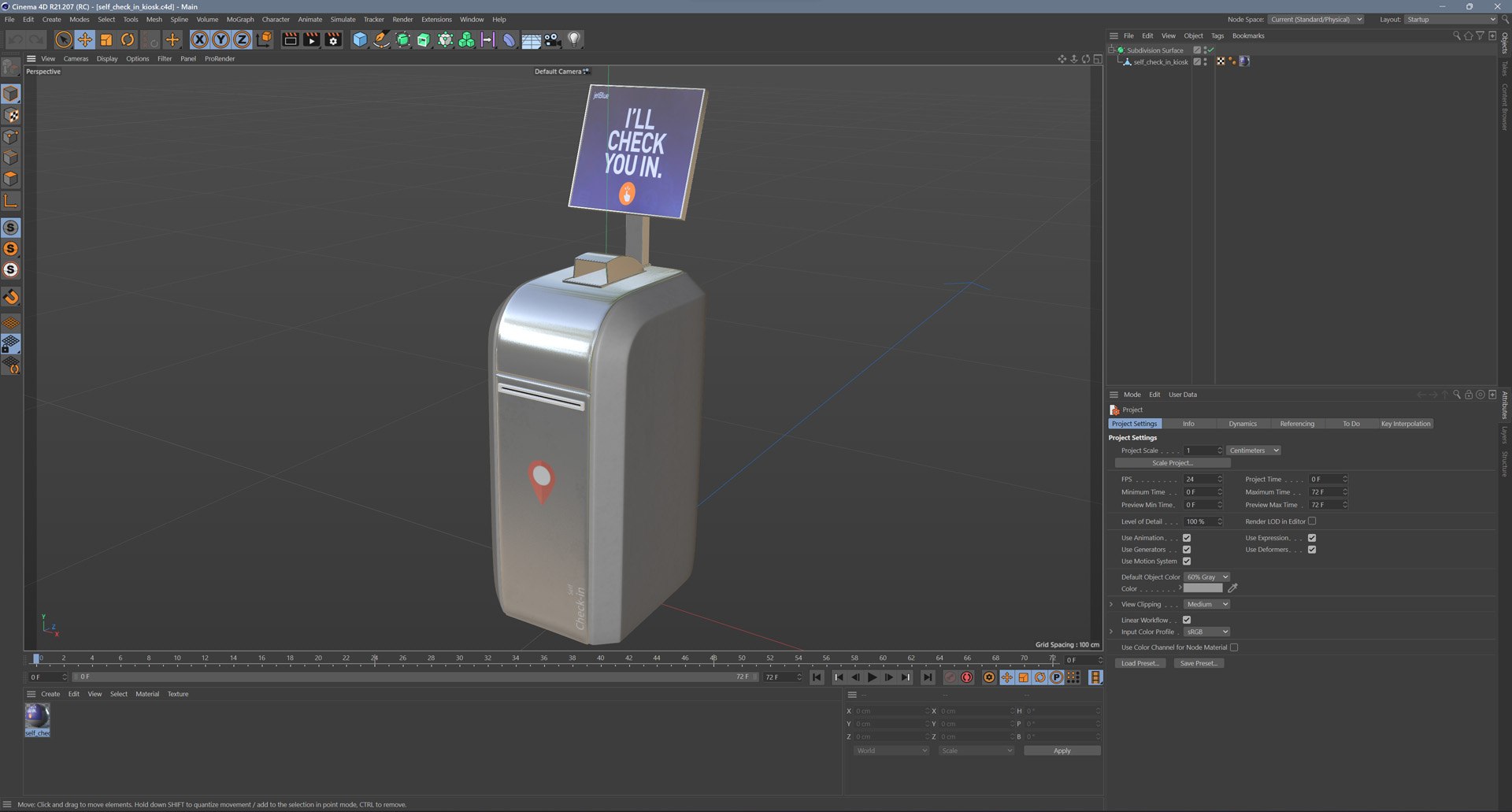
Task: Disable the Use Animation checkbox
Action: tap(1187, 538)
